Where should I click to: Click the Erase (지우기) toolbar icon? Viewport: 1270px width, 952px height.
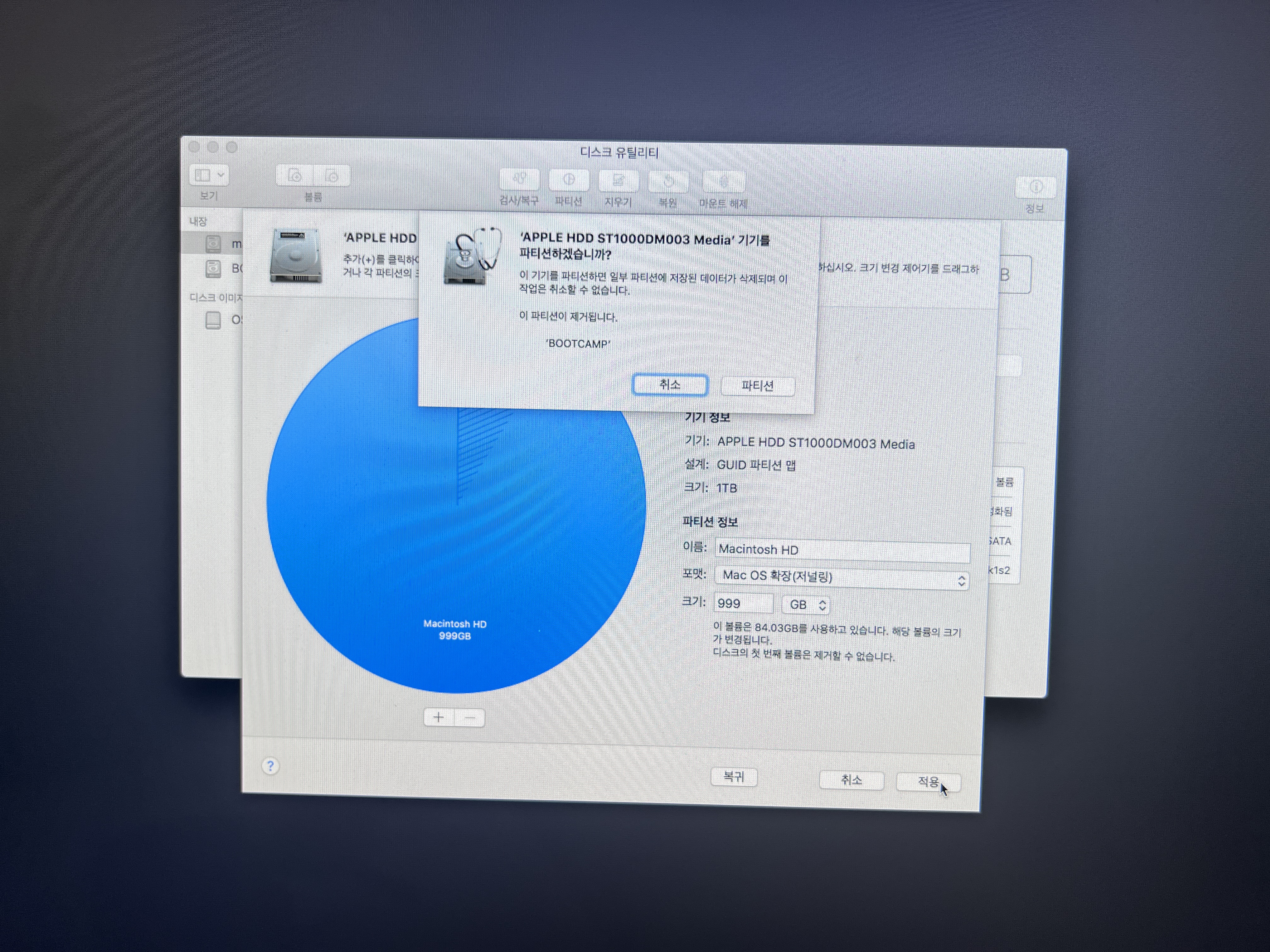(x=618, y=181)
